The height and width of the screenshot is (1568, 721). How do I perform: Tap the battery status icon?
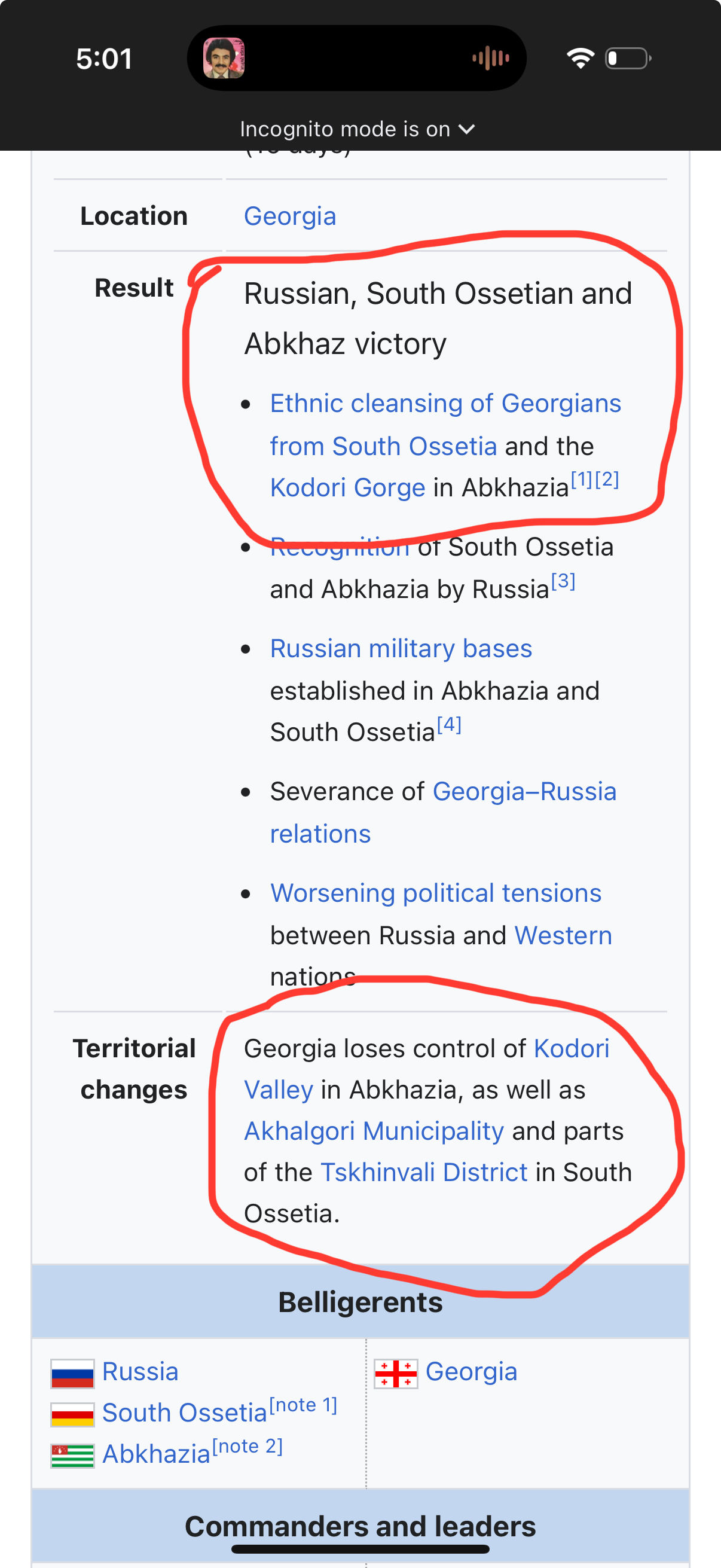pyautogui.click(x=628, y=59)
